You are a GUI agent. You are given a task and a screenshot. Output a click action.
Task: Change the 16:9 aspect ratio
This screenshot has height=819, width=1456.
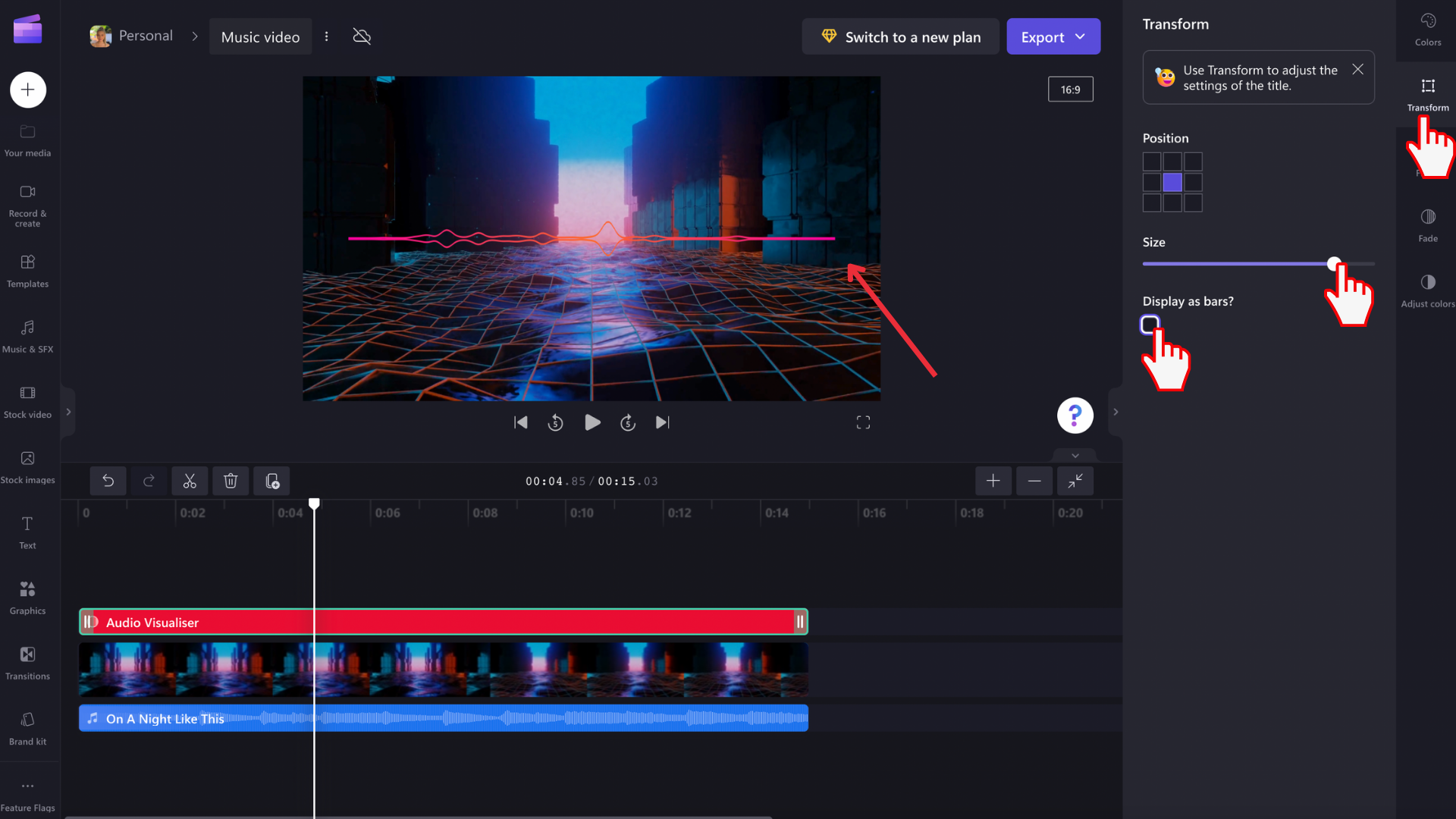point(1070,89)
